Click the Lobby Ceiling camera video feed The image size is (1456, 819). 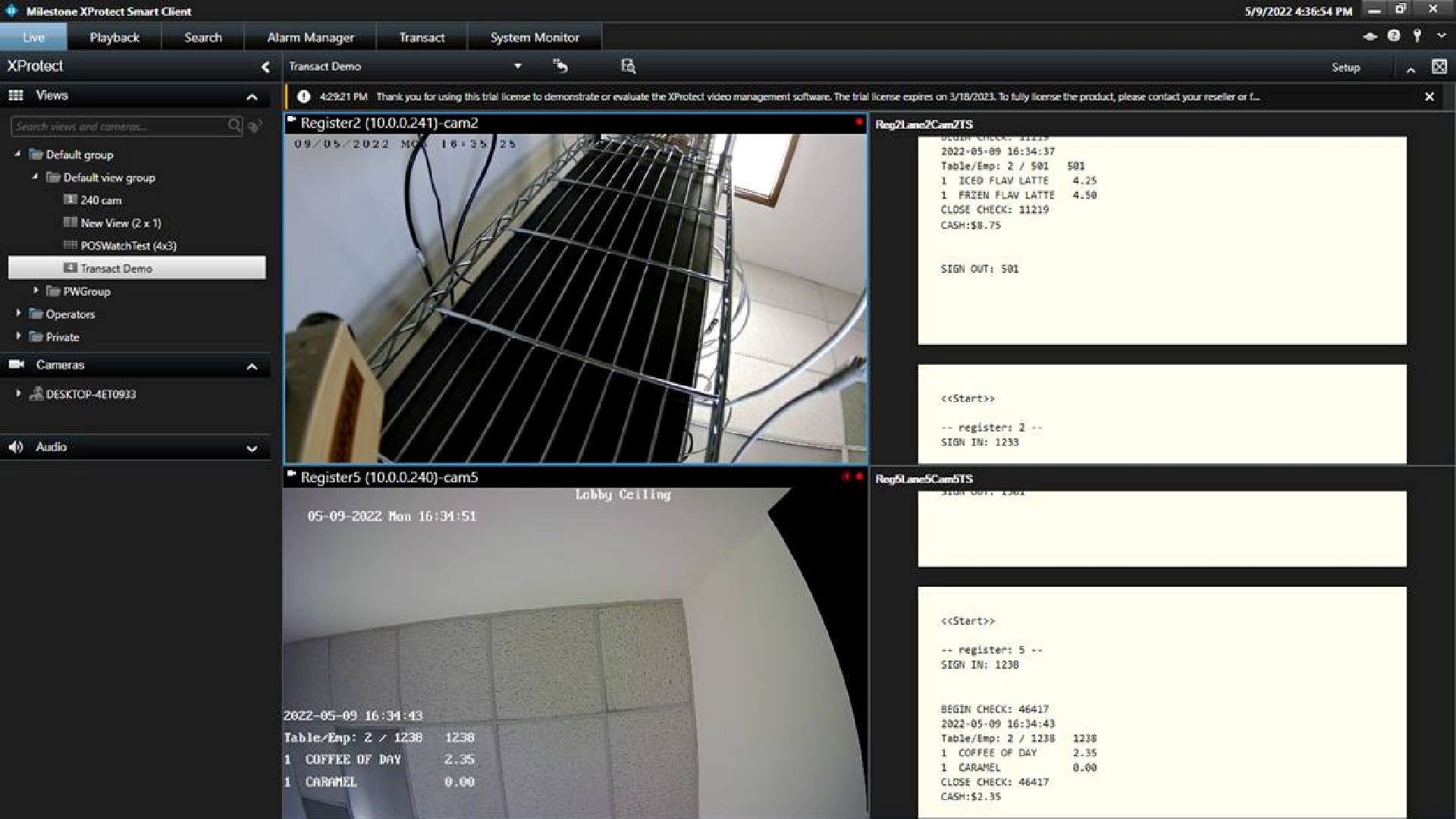click(x=576, y=653)
